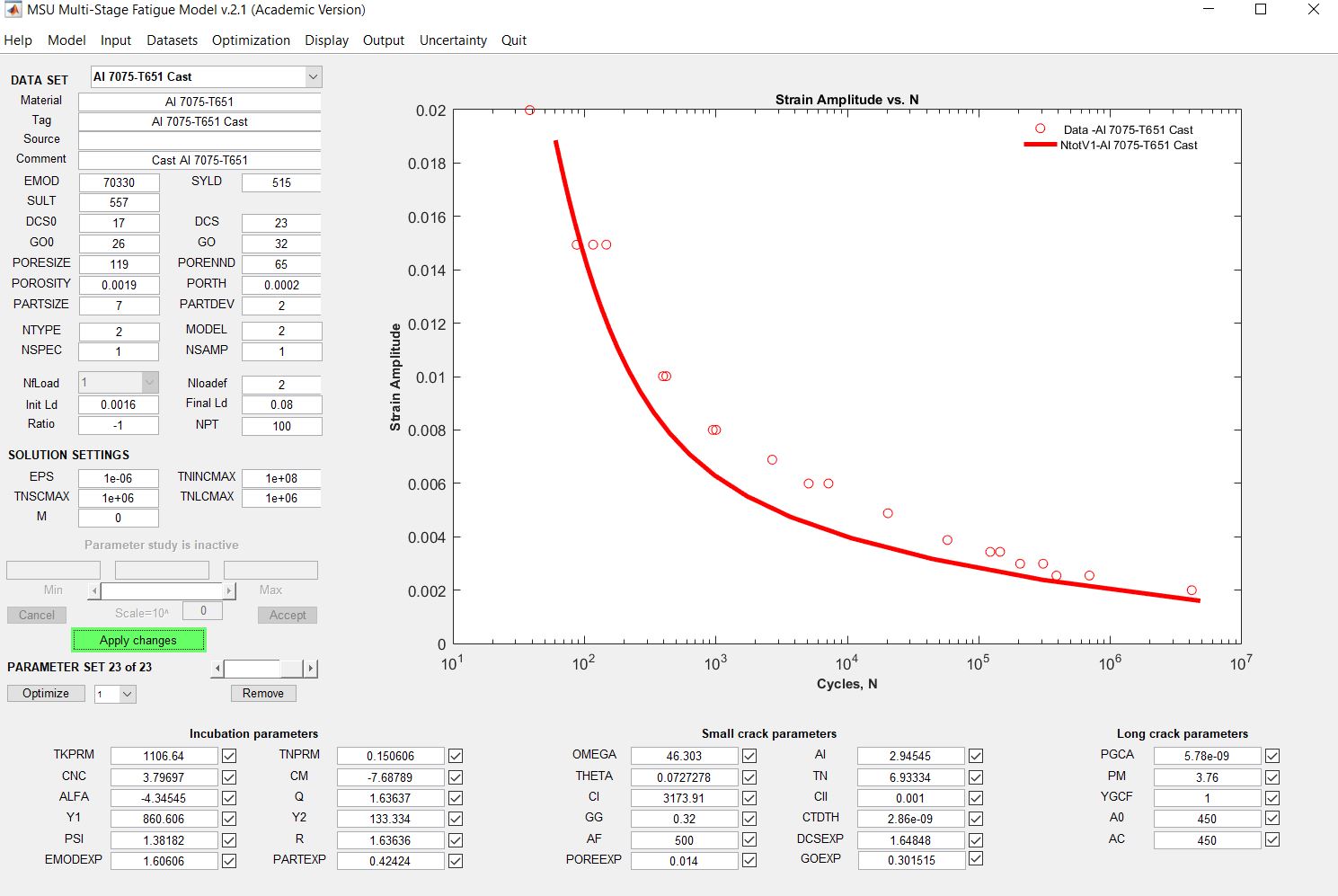
Task: Click the EMOD value field
Action: (x=119, y=182)
